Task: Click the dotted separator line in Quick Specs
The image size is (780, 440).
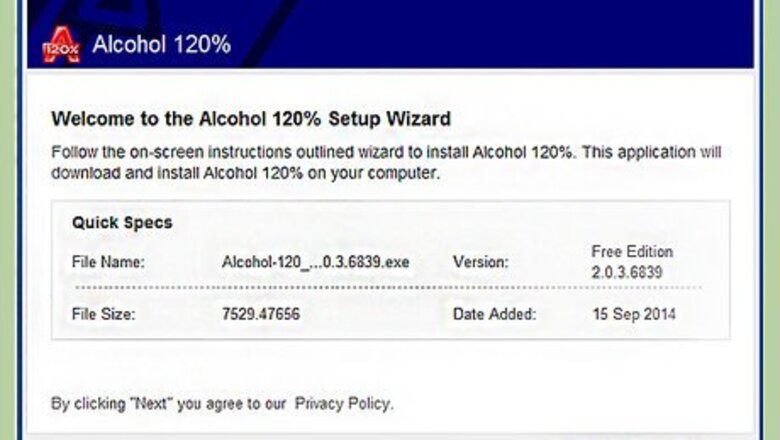Action: [388, 288]
